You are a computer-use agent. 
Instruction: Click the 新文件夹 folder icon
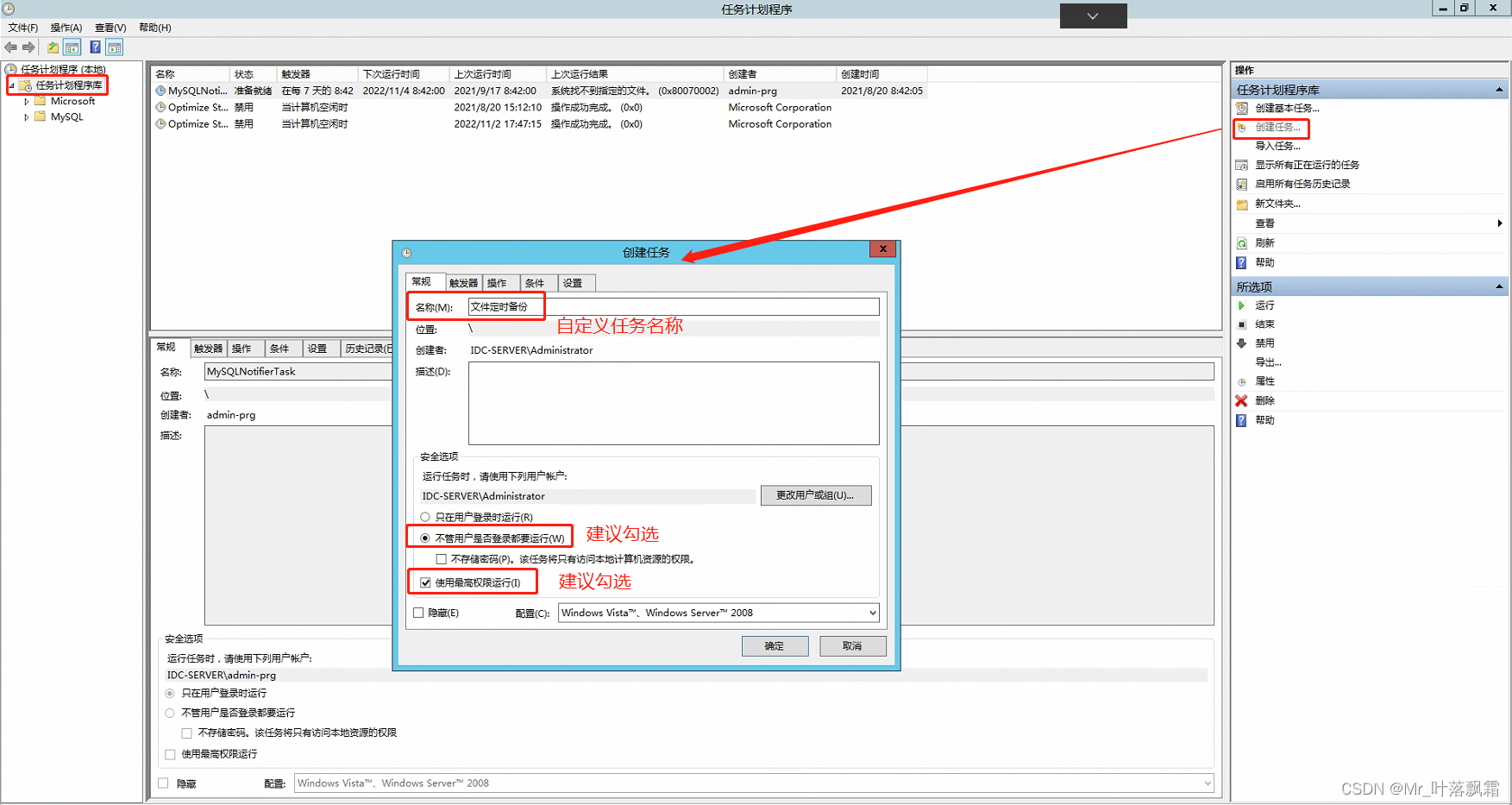[1242, 204]
